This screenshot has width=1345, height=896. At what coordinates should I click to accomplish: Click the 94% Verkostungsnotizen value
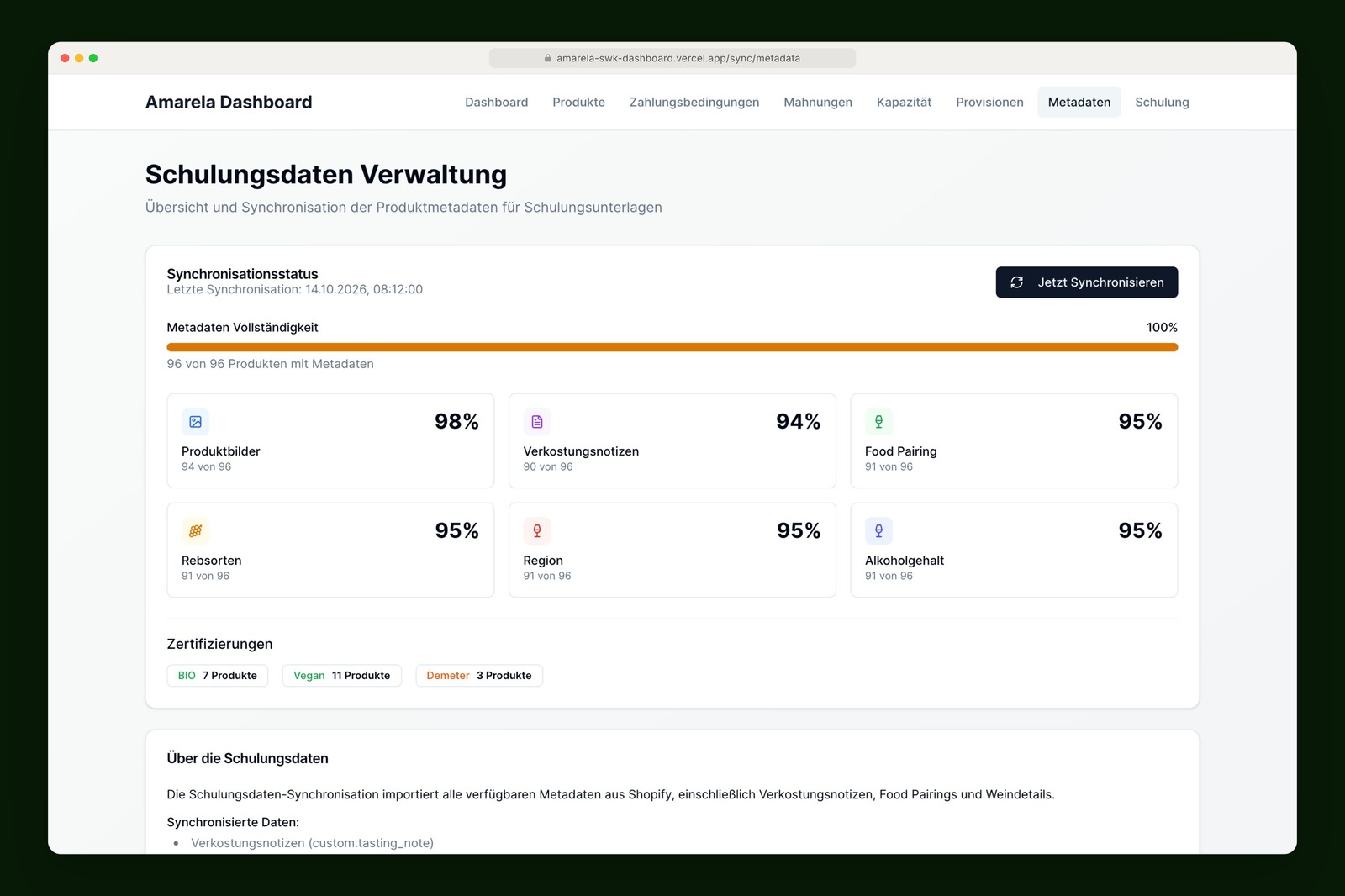click(x=799, y=422)
